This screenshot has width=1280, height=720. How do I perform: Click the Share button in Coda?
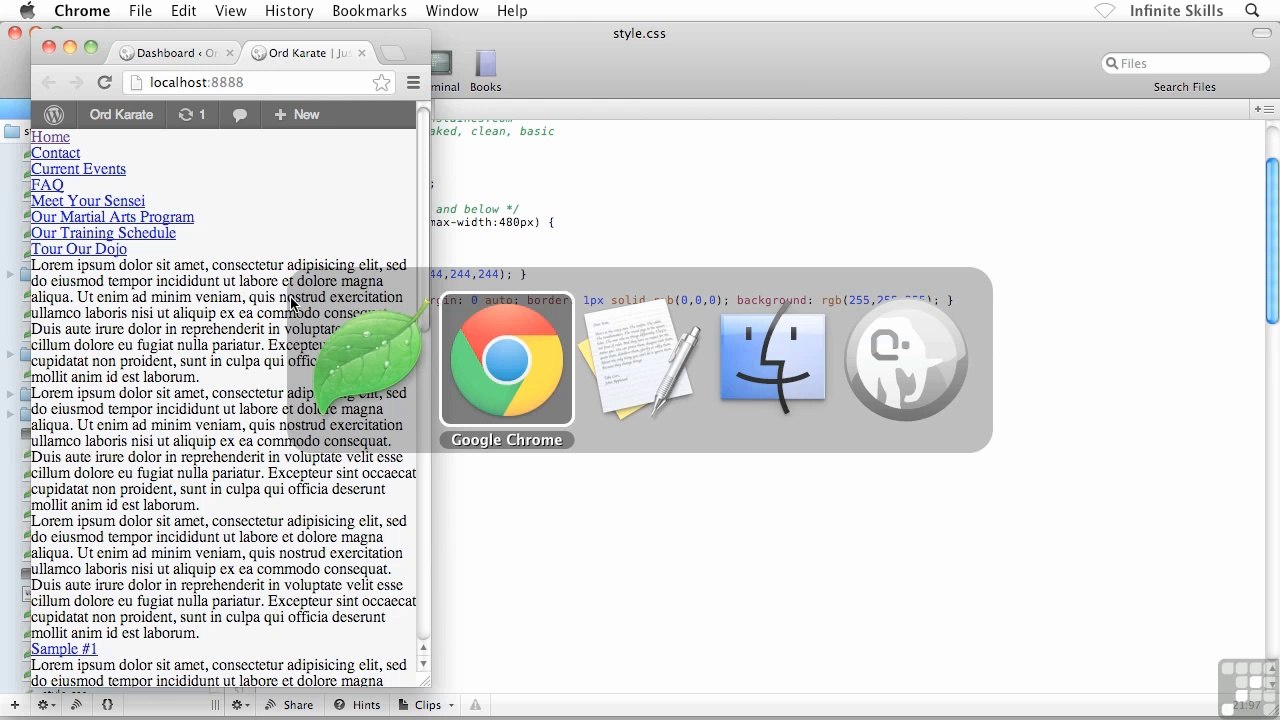(x=289, y=705)
